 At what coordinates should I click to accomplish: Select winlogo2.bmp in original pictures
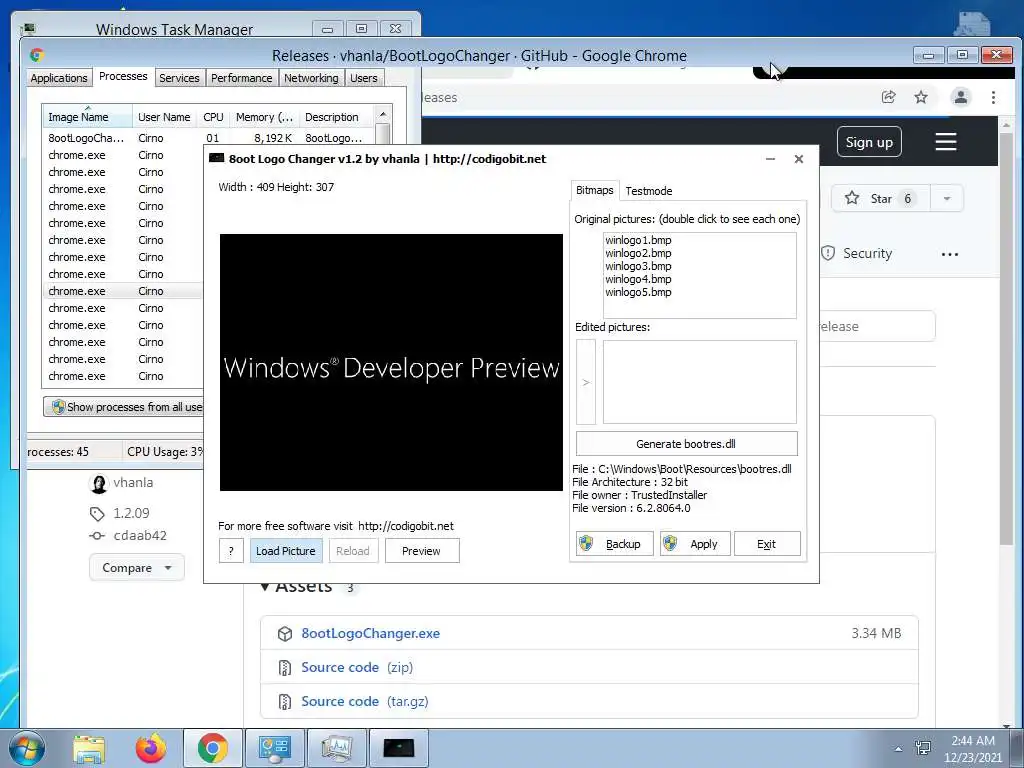[638, 253]
